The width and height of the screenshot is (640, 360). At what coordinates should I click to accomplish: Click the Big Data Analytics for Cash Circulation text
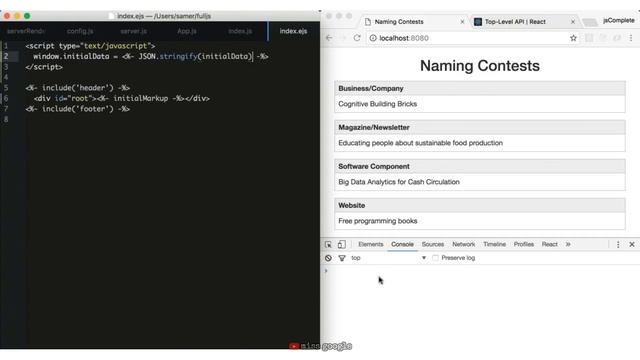click(x=399, y=182)
